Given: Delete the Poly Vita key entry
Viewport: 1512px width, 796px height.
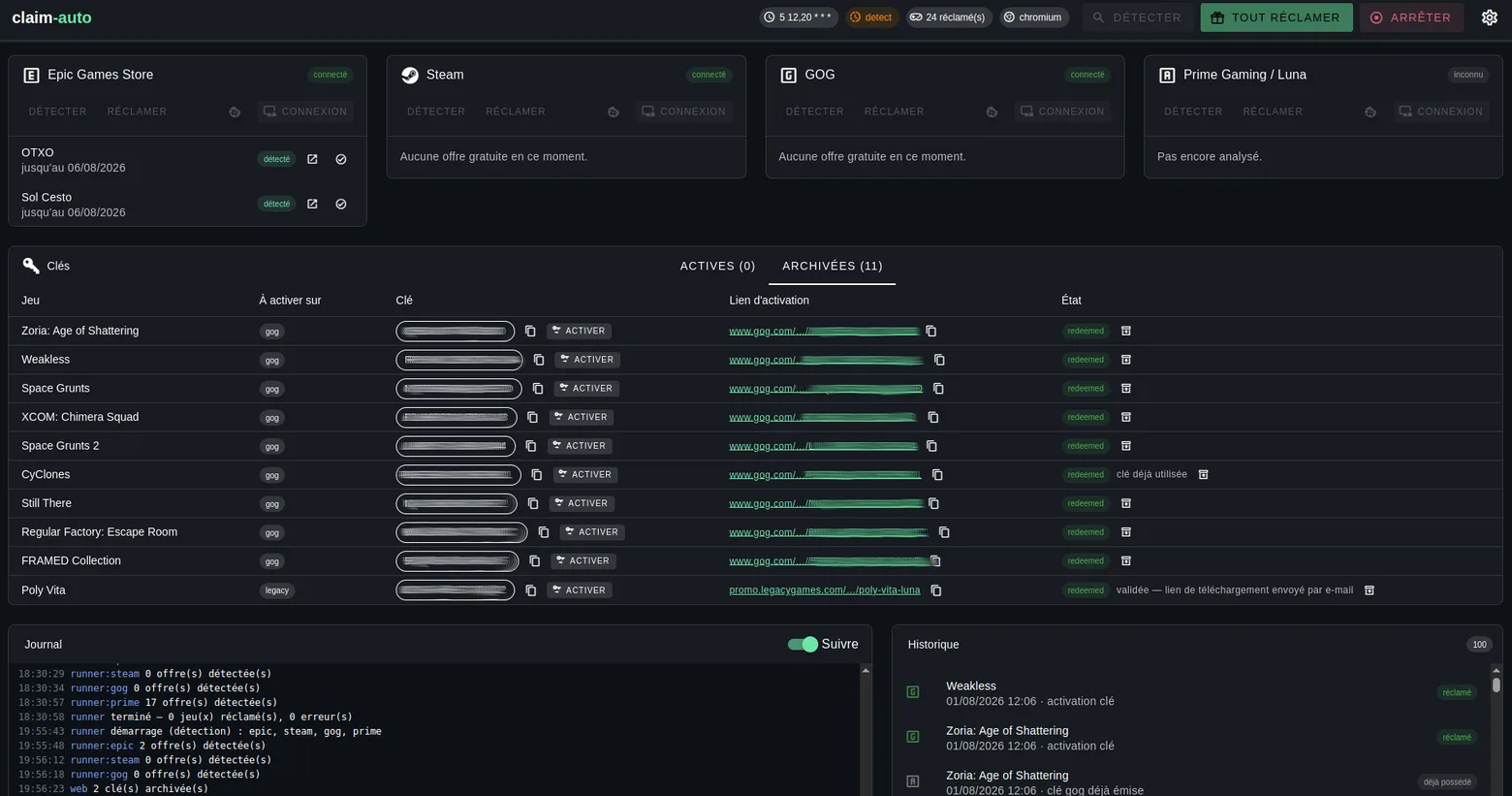Looking at the screenshot, I should tap(1370, 590).
